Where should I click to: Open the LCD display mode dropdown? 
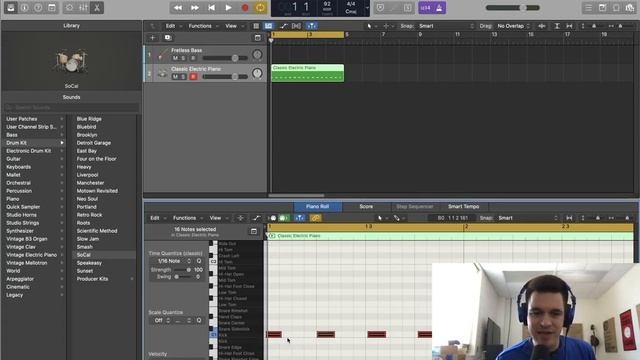pos(367,8)
